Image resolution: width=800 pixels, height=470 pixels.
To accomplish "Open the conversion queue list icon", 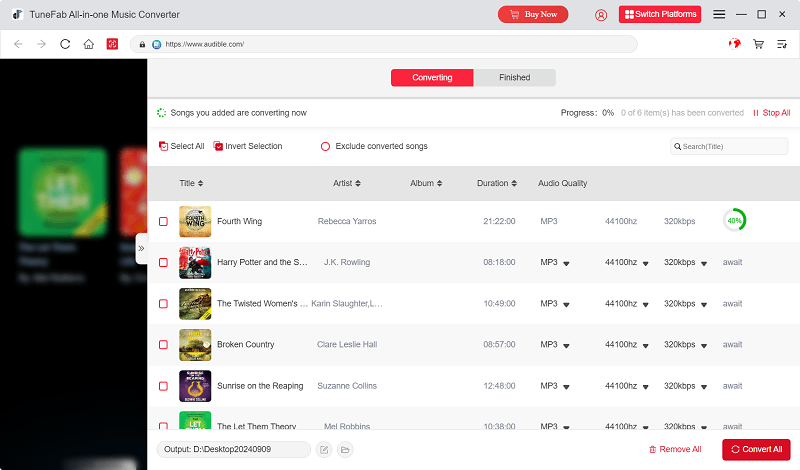I will point(782,44).
